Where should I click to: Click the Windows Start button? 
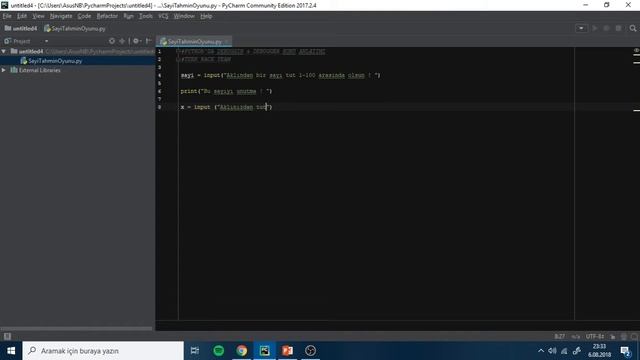coord(11,351)
